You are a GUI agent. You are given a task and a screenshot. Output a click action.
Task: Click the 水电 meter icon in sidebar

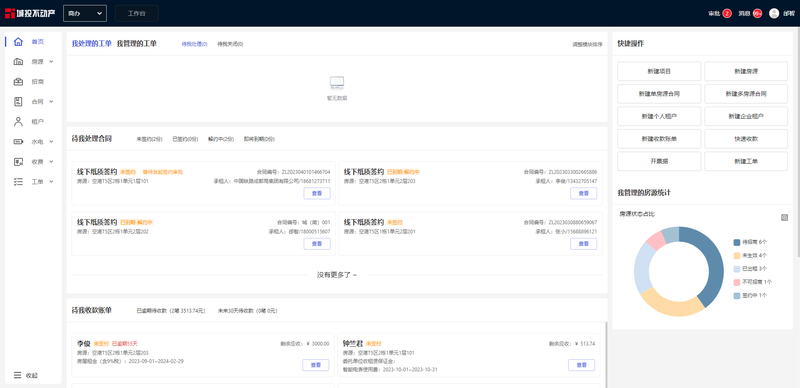[x=18, y=141]
